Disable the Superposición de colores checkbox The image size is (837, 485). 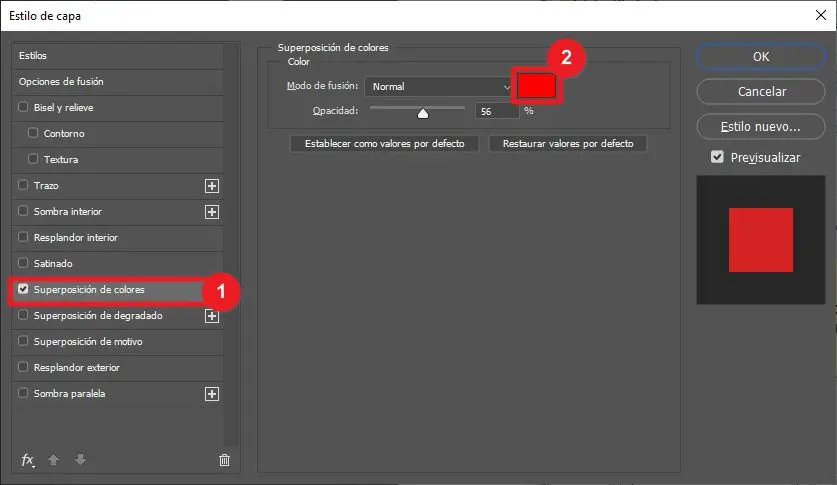(24, 290)
